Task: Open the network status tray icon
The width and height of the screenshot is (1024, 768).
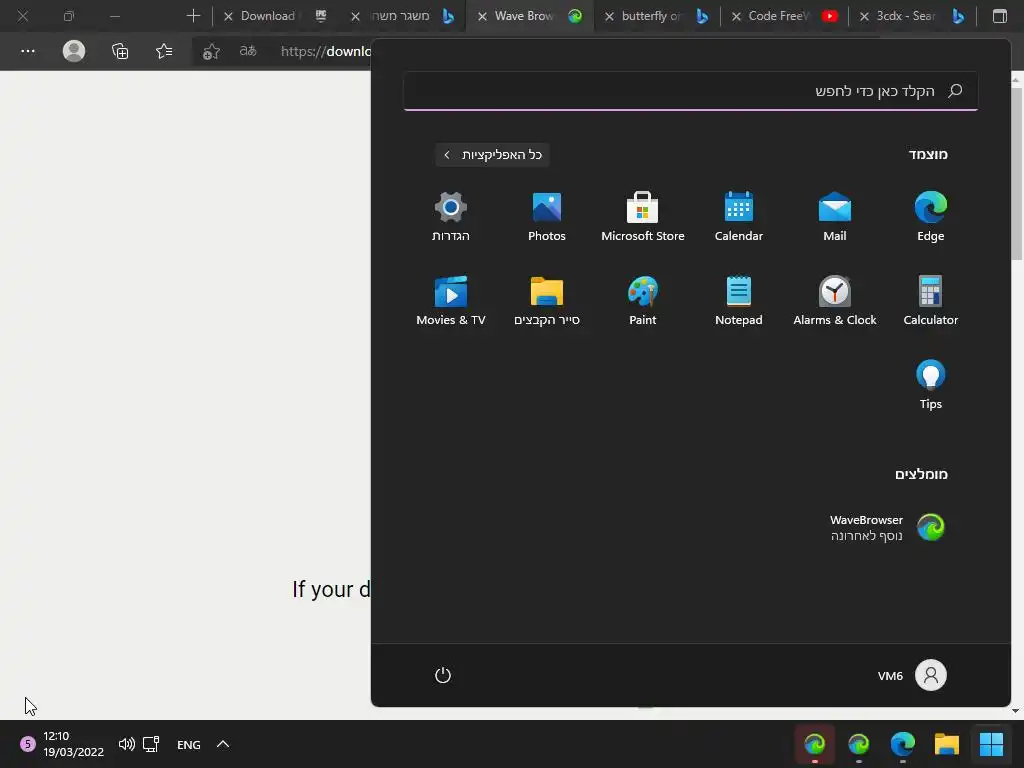Action: click(x=151, y=744)
